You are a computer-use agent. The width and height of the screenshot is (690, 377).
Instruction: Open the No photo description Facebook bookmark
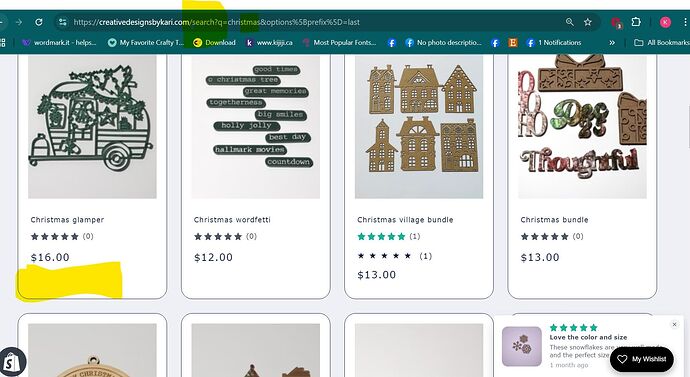point(444,43)
